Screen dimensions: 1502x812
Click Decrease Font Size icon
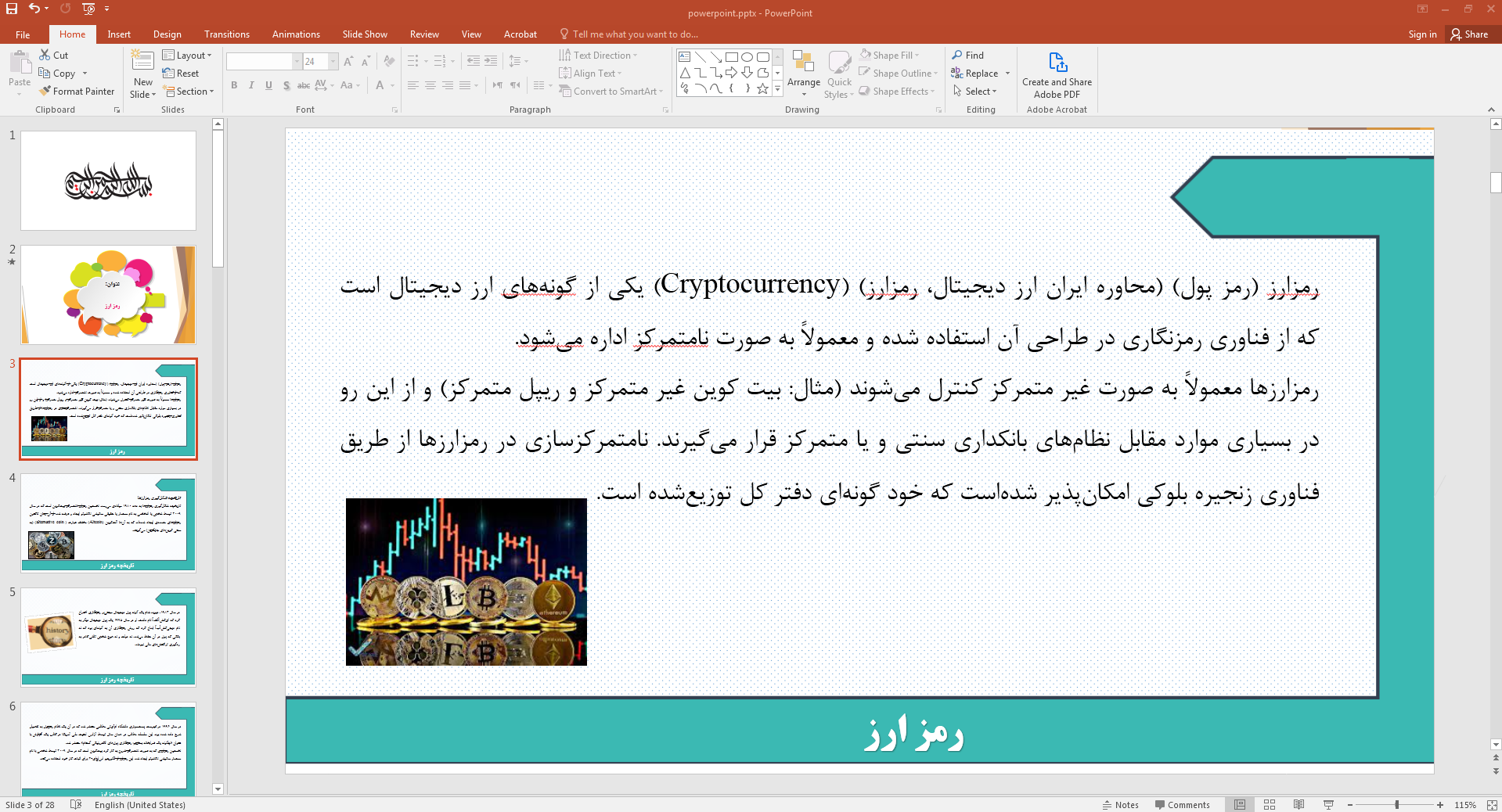point(366,61)
